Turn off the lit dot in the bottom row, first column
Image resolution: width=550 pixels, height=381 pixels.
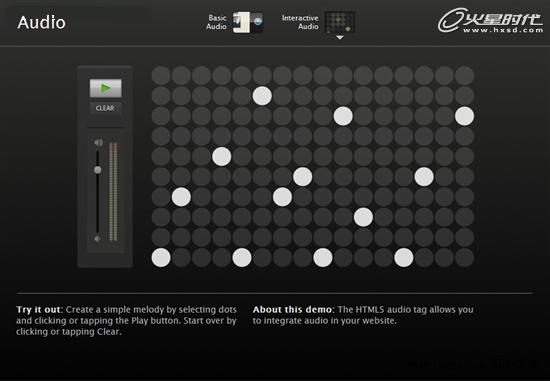(x=161, y=258)
